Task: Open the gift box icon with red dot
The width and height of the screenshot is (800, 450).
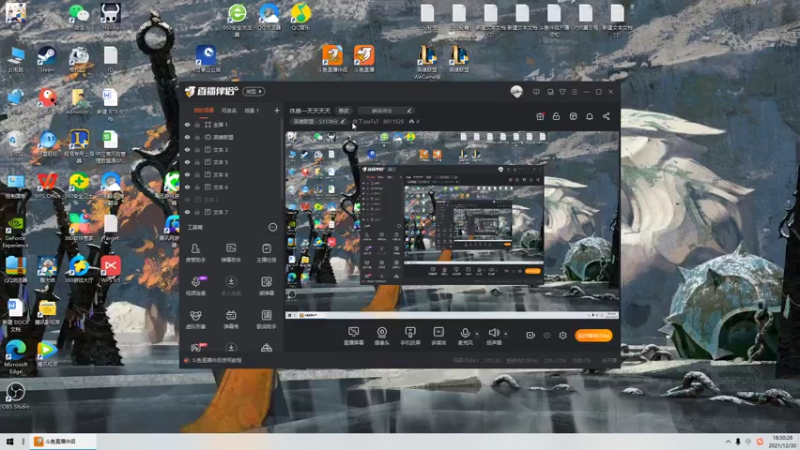Action: pyautogui.click(x=540, y=116)
